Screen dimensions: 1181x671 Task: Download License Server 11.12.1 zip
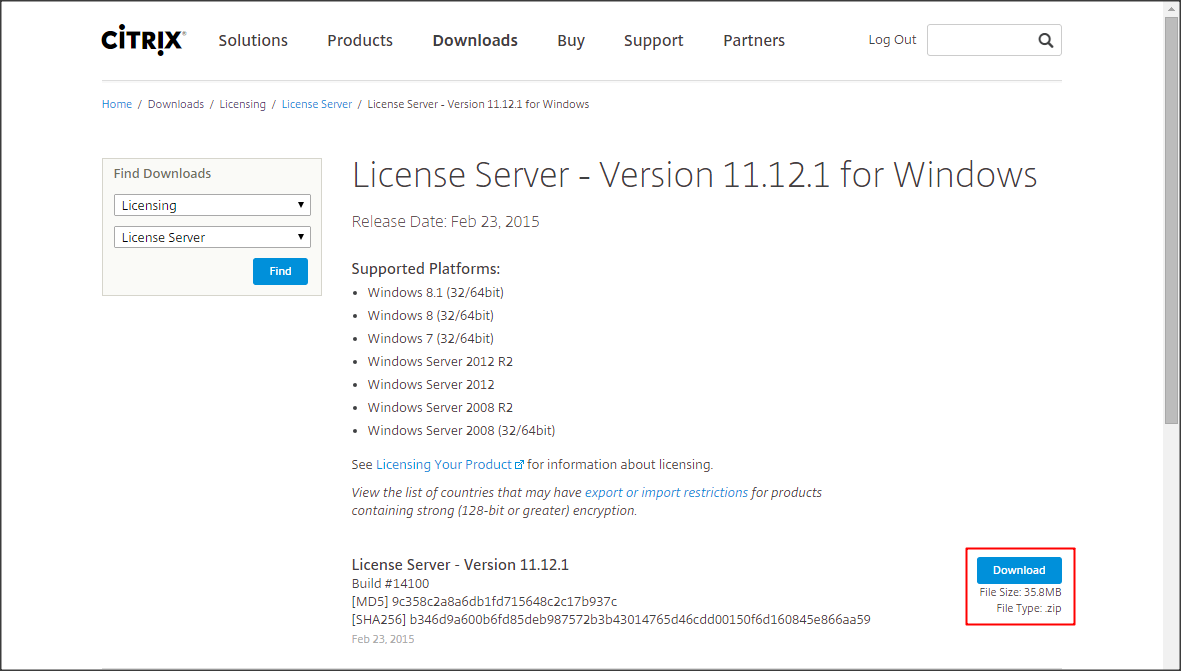click(x=1019, y=570)
